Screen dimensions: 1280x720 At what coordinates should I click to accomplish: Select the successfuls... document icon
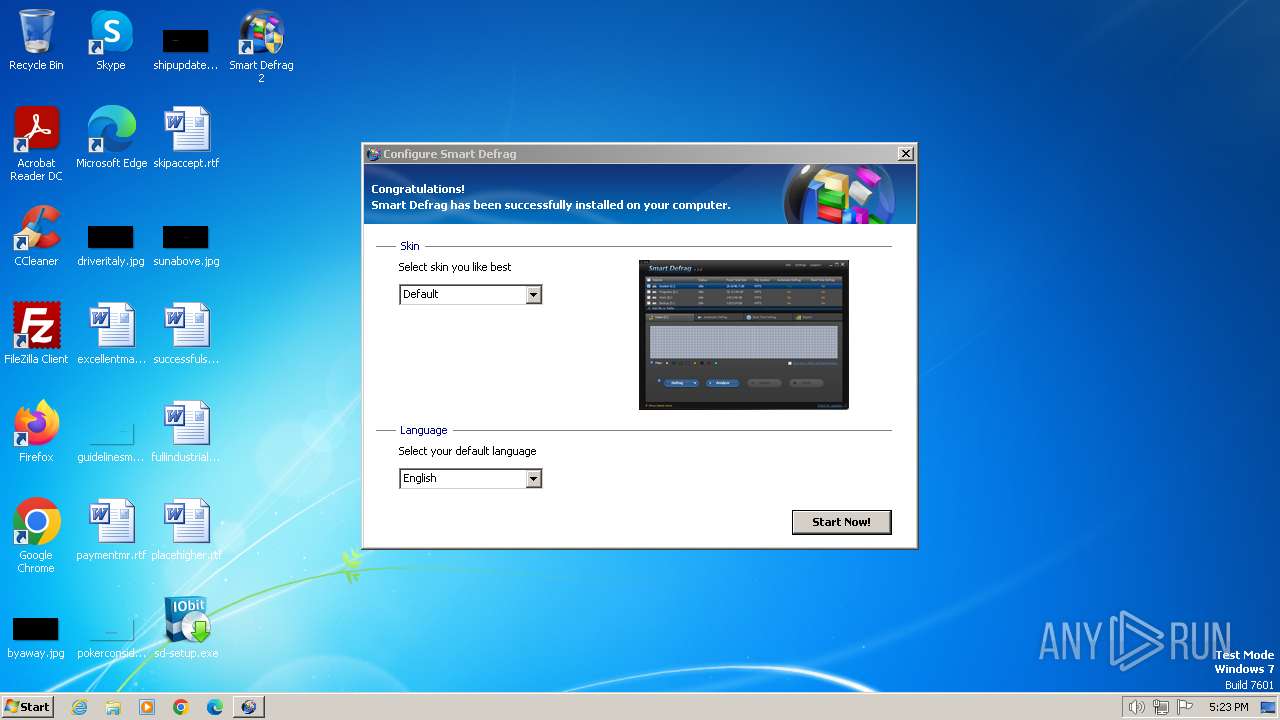186,334
